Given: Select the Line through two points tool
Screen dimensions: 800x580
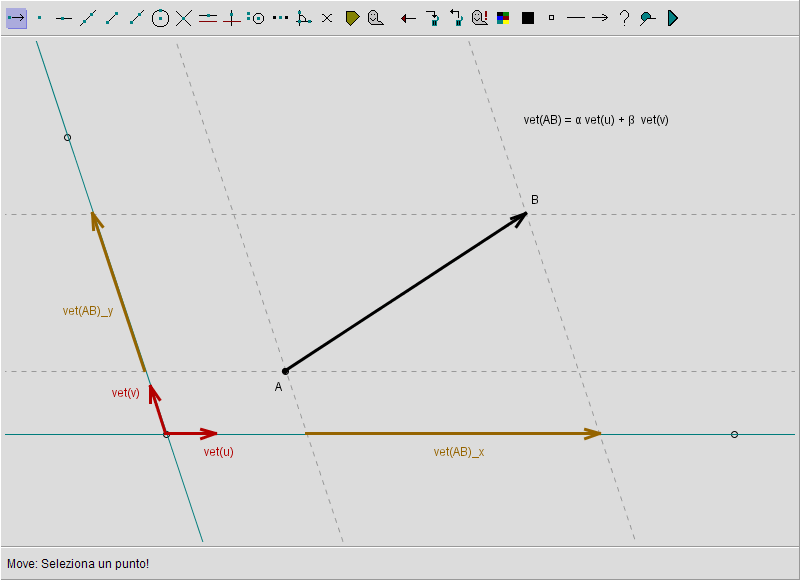Looking at the screenshot, I should point(88,18).
